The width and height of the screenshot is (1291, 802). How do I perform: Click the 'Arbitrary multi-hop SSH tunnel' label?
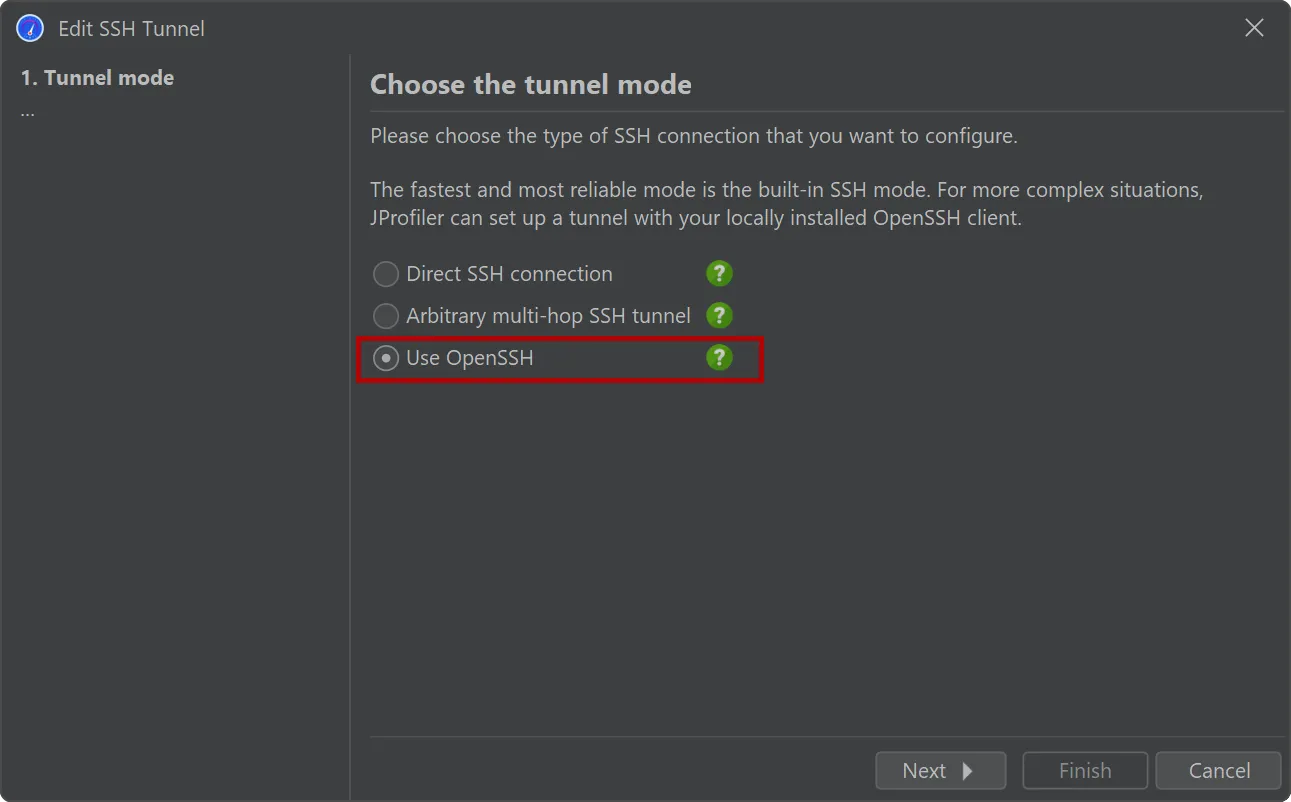coord(548,316)
